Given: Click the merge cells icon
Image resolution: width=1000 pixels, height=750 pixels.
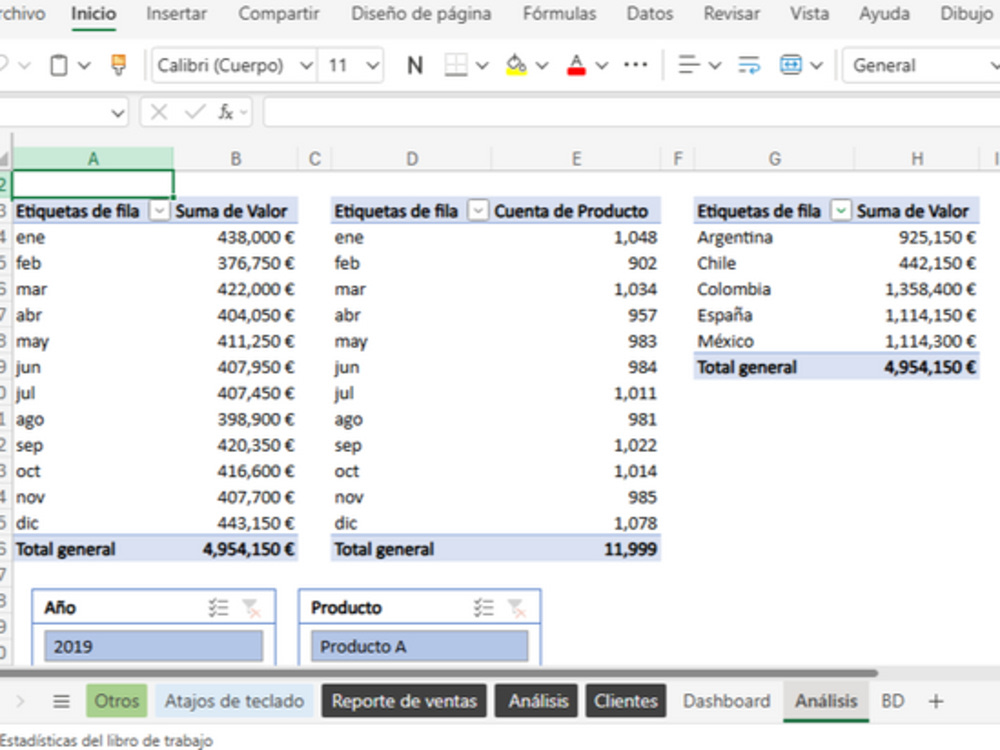Looking at the screenshot, I should pos(791,65).
